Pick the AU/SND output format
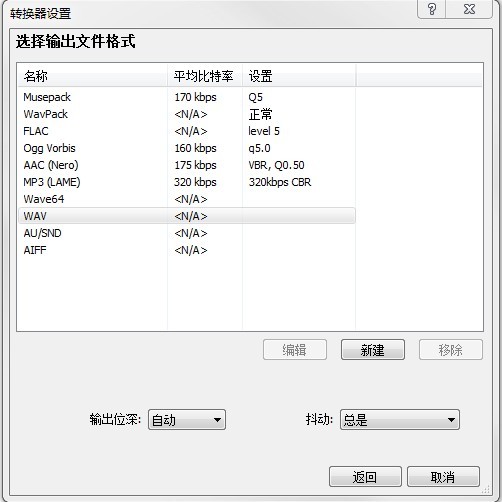The image size is (502, 502). pyautogui.click(x=187, y=233)
